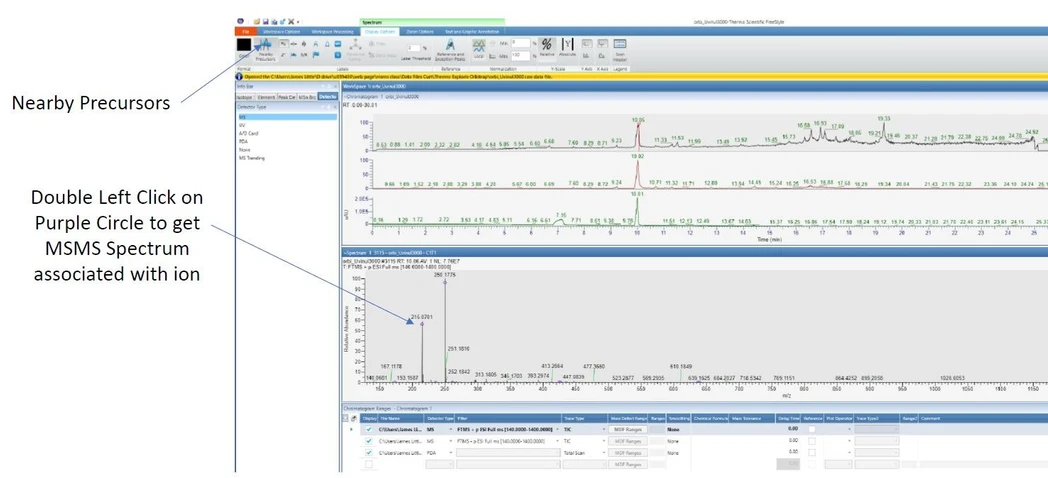Screen dimensions: 1048x478
Task: Click the printer icon in Chromatogram Ranges panel
Action: [x=354, y=418]
